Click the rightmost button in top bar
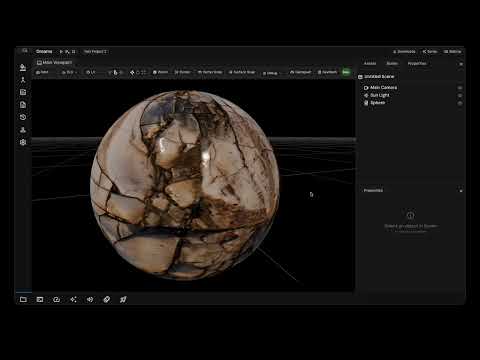 tap(453, 52)
